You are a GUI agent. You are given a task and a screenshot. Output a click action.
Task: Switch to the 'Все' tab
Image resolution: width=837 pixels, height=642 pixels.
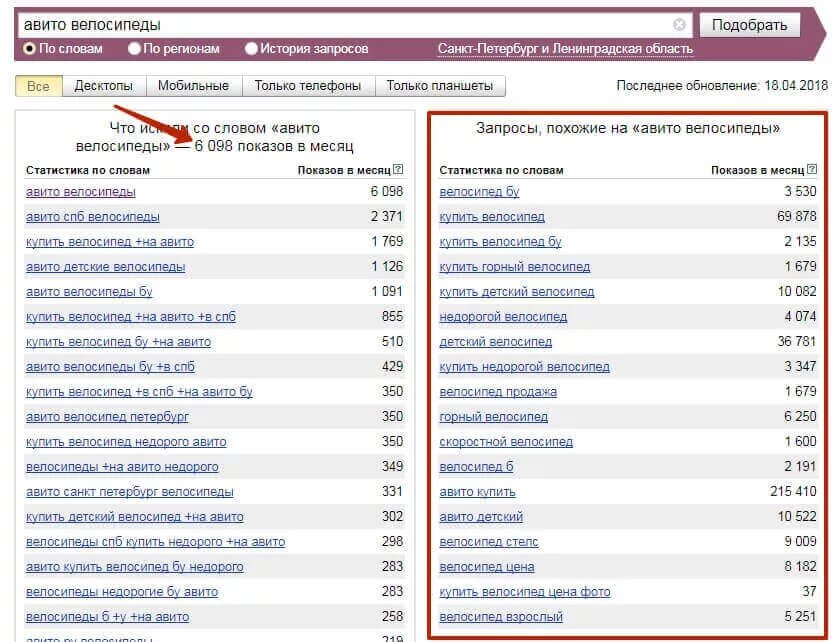coord(38,86)
